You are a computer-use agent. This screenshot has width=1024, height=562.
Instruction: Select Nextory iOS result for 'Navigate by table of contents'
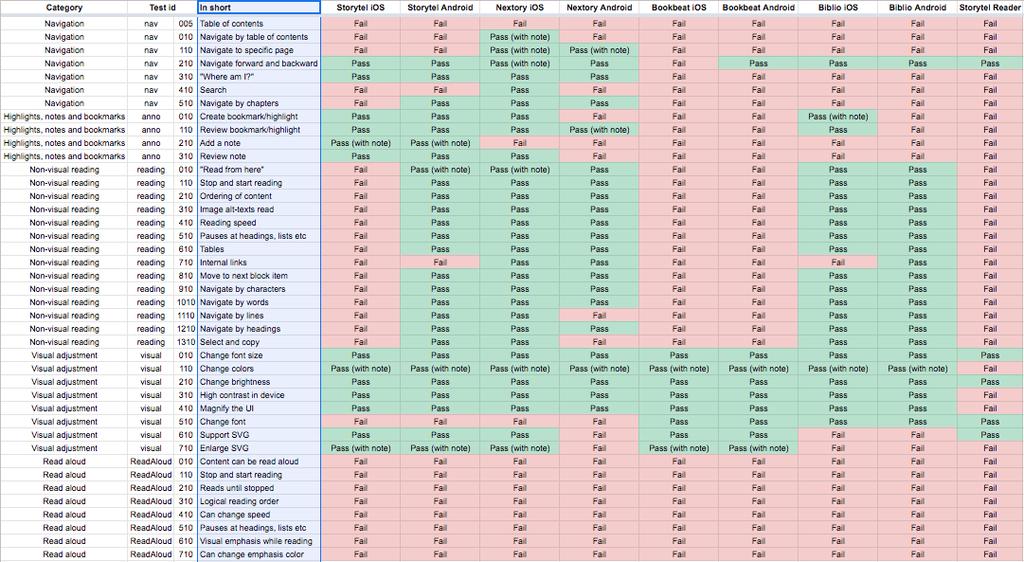point(520,37)
